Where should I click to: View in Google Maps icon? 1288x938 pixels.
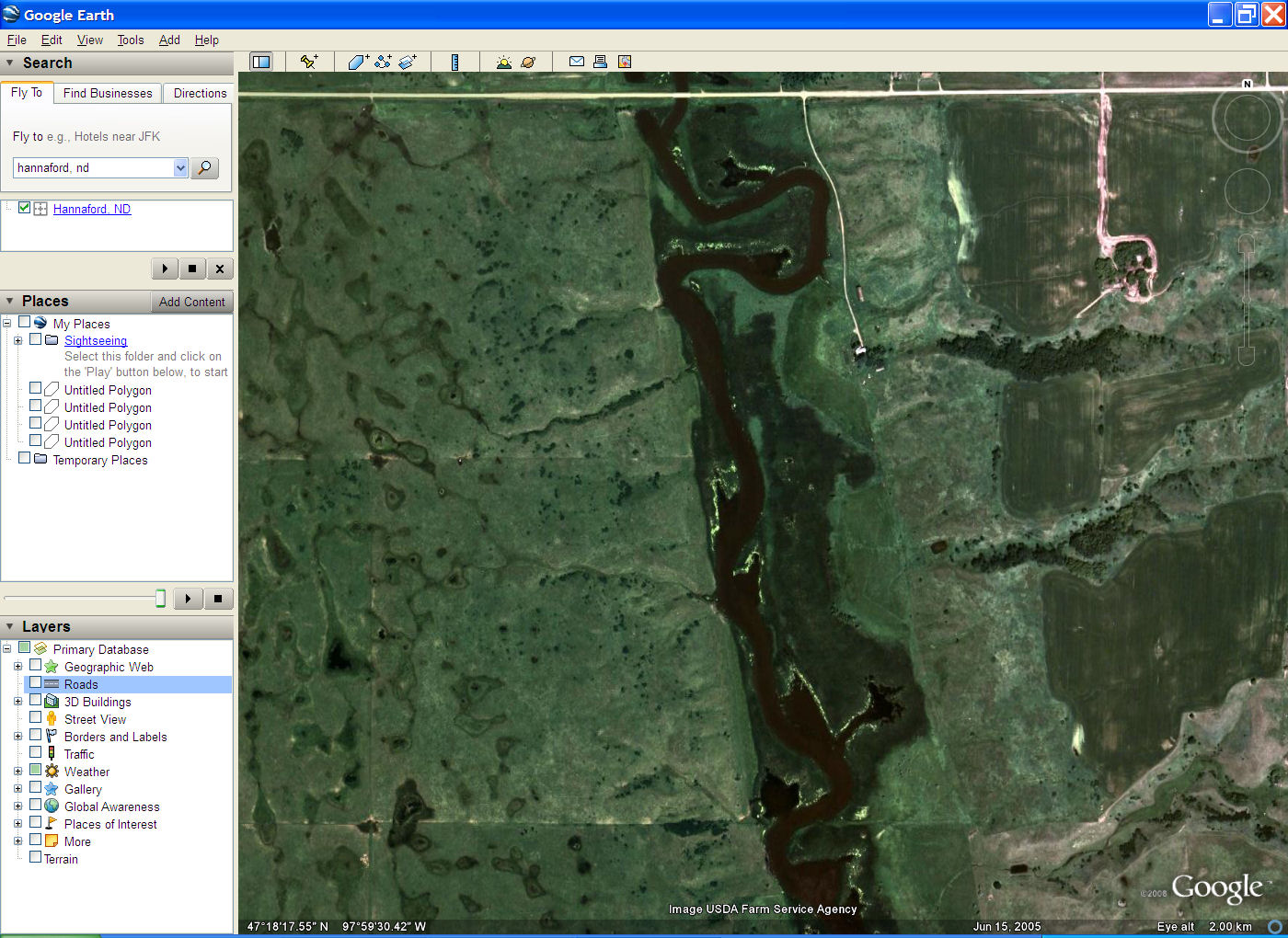point(625,62)
